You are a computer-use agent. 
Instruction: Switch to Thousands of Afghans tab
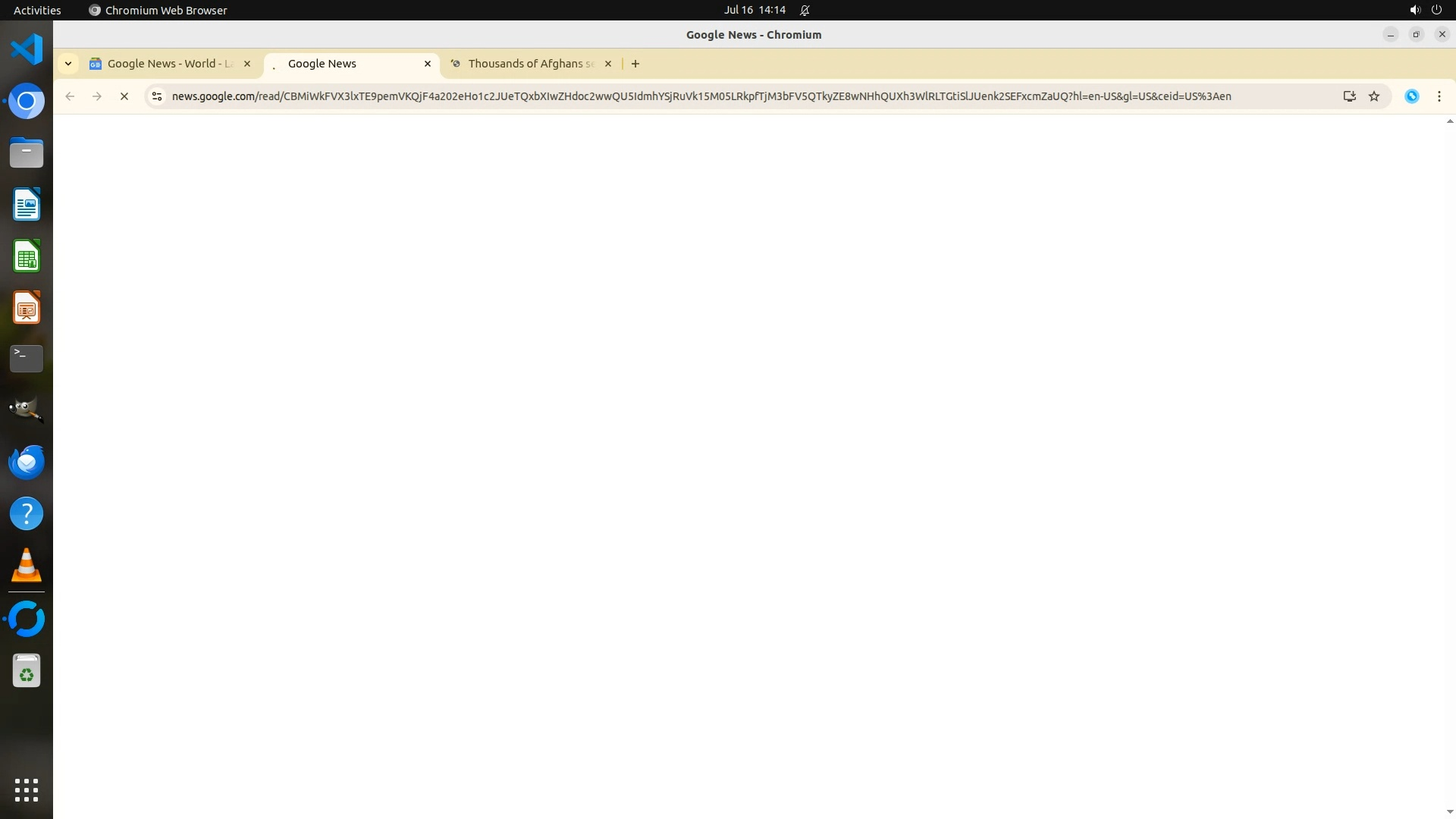click(529, 64)
